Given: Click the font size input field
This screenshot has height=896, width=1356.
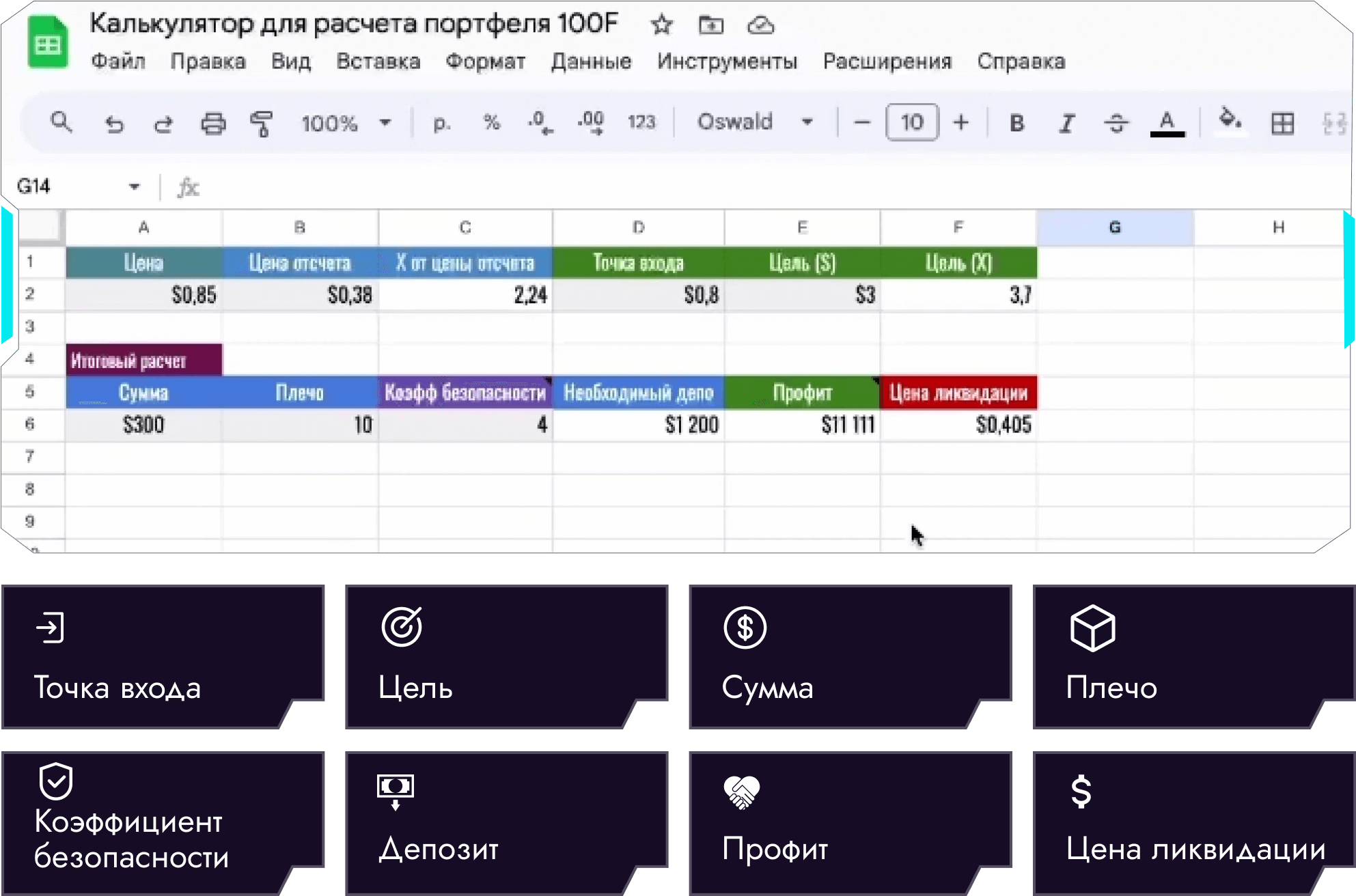Looking at the screenshot, I should (912, 123).
